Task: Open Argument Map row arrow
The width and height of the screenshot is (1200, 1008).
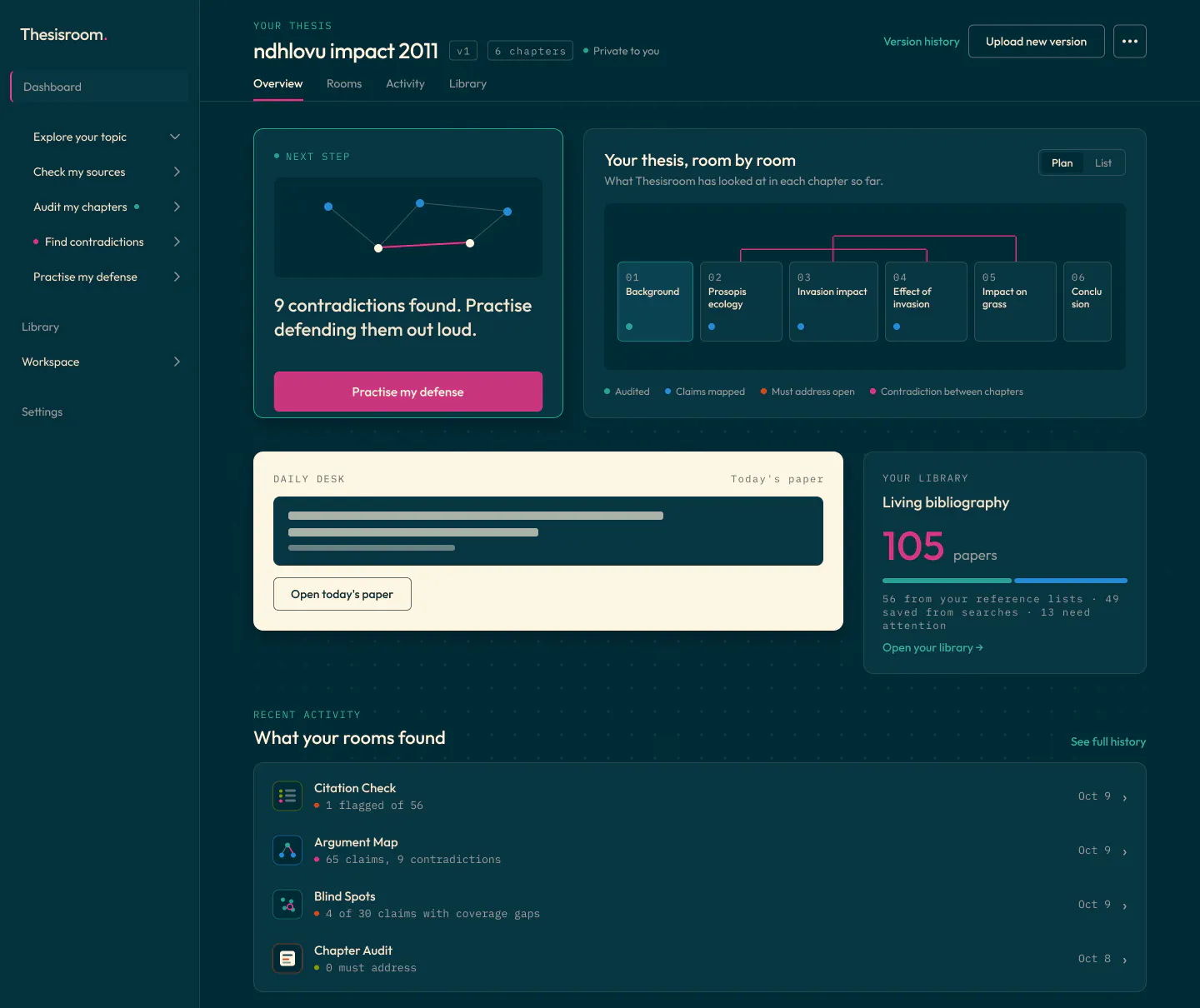Action: click(1124, 851)
